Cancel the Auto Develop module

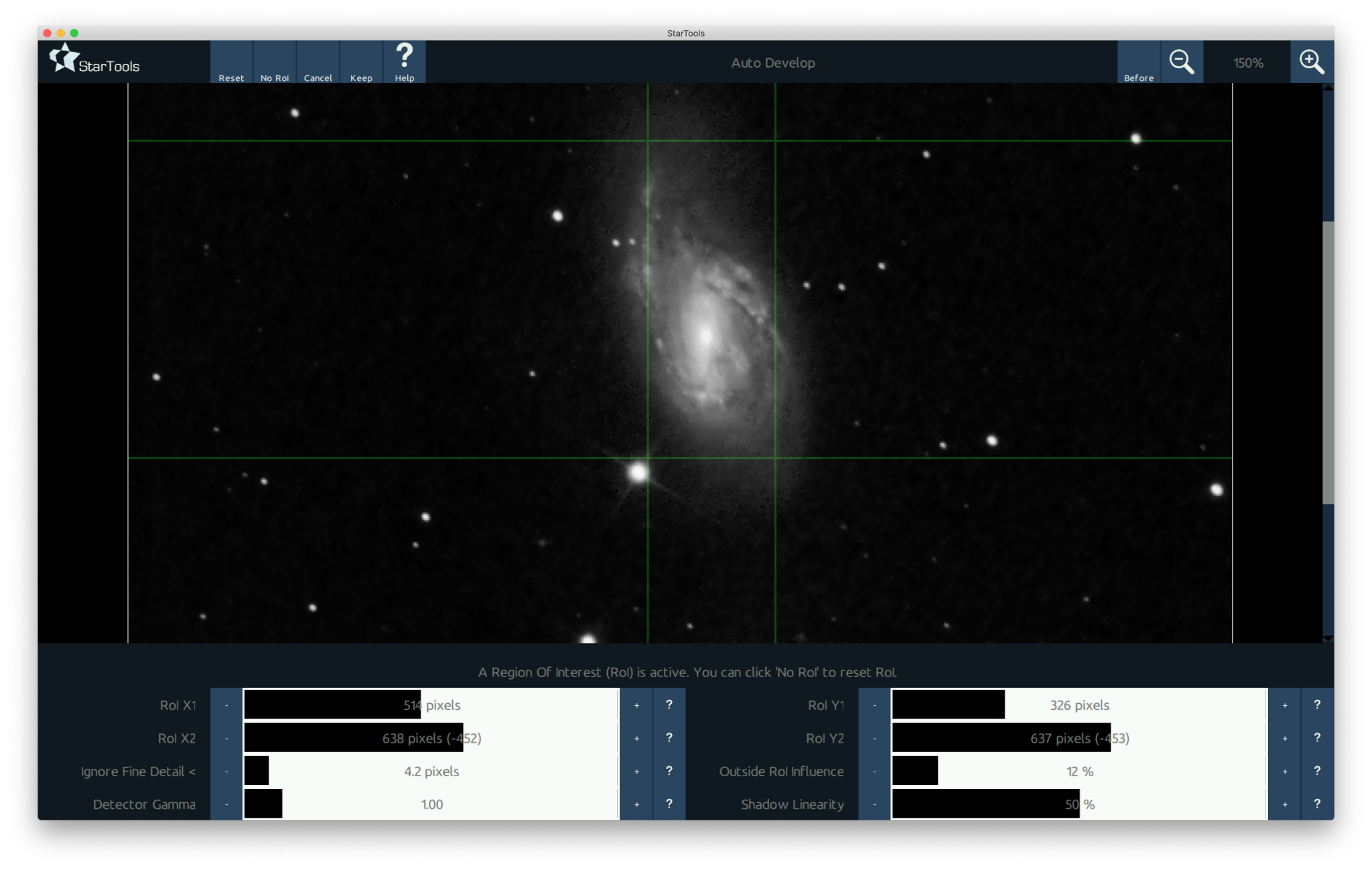318,62
